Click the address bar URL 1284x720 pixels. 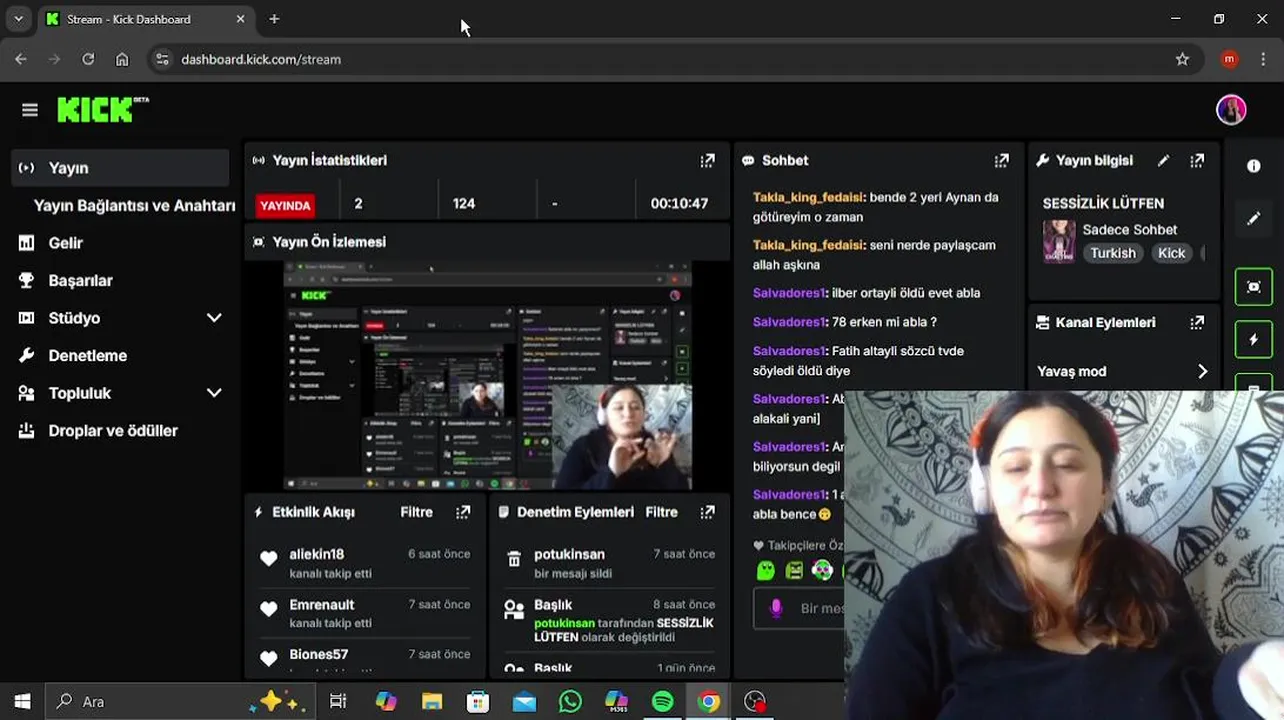[261, 59]
